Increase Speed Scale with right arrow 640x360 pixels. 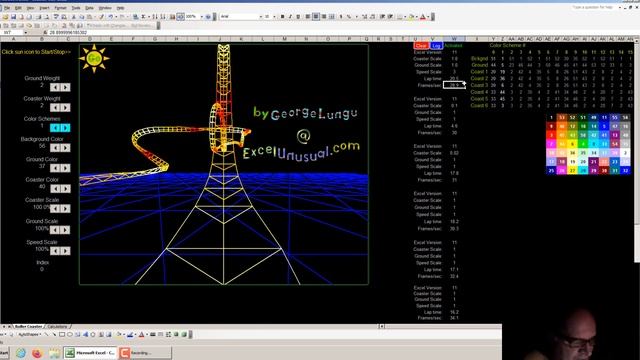pos(65,251)
